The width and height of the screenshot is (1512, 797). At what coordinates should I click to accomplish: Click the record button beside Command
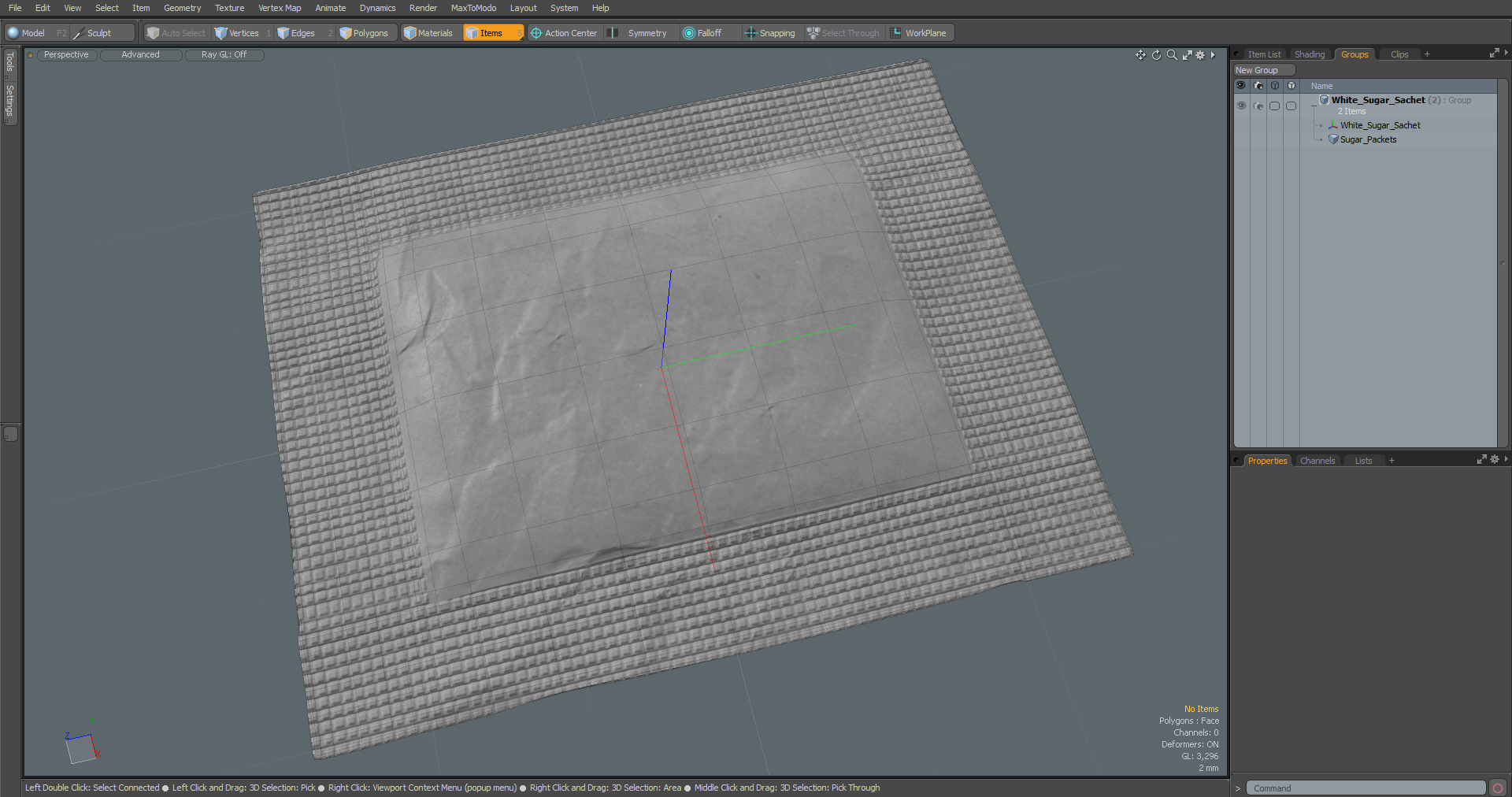(1498, 788)
